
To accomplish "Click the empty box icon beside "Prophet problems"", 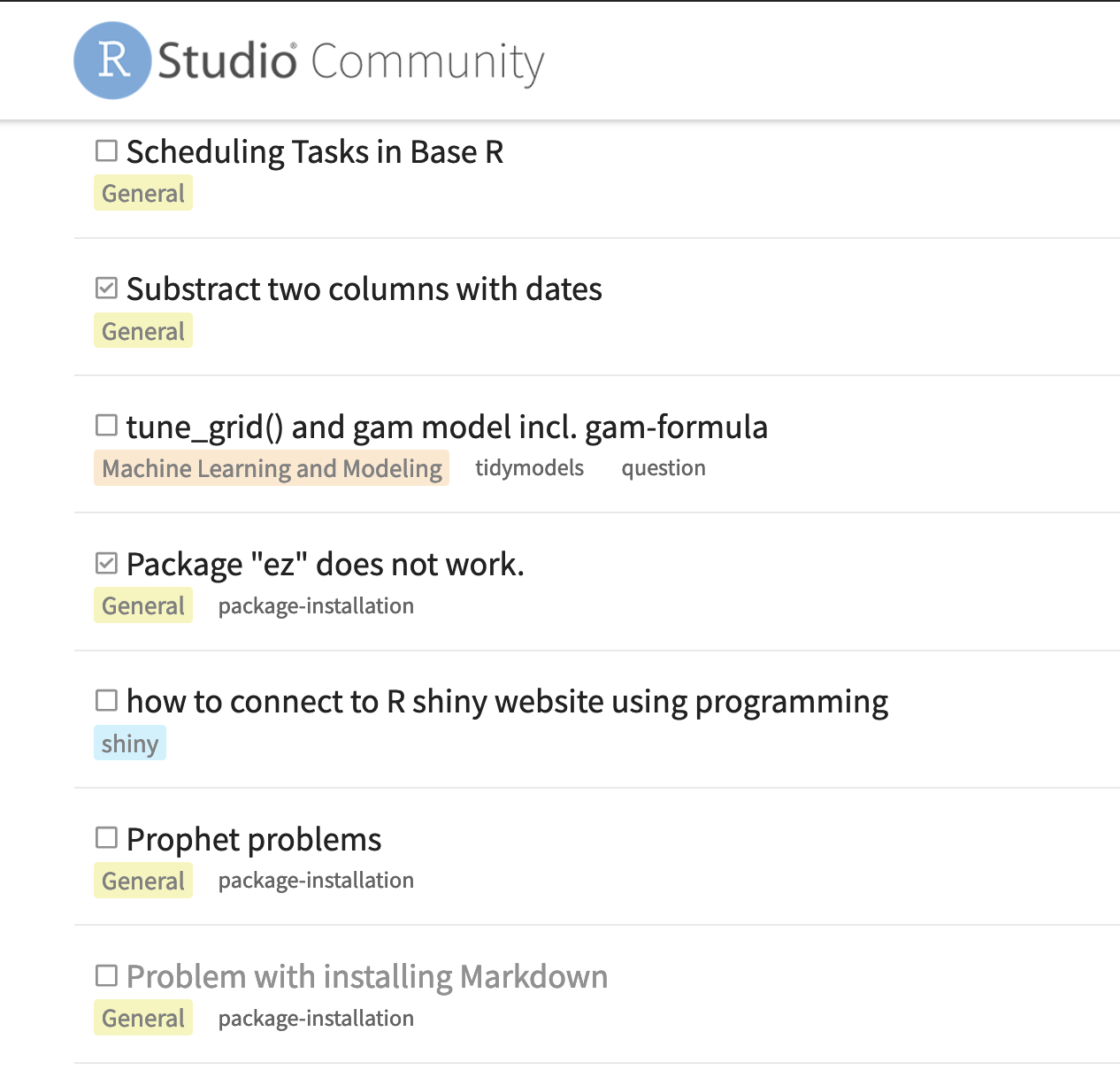I will tap(106, 838).
